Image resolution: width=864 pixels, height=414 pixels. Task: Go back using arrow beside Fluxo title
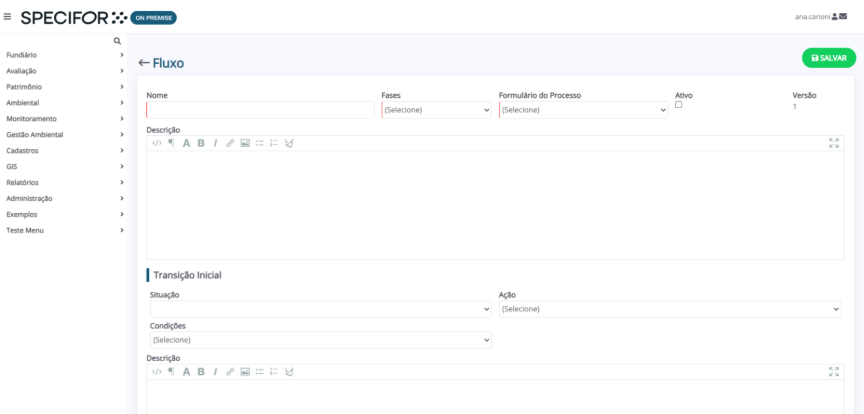144,63
